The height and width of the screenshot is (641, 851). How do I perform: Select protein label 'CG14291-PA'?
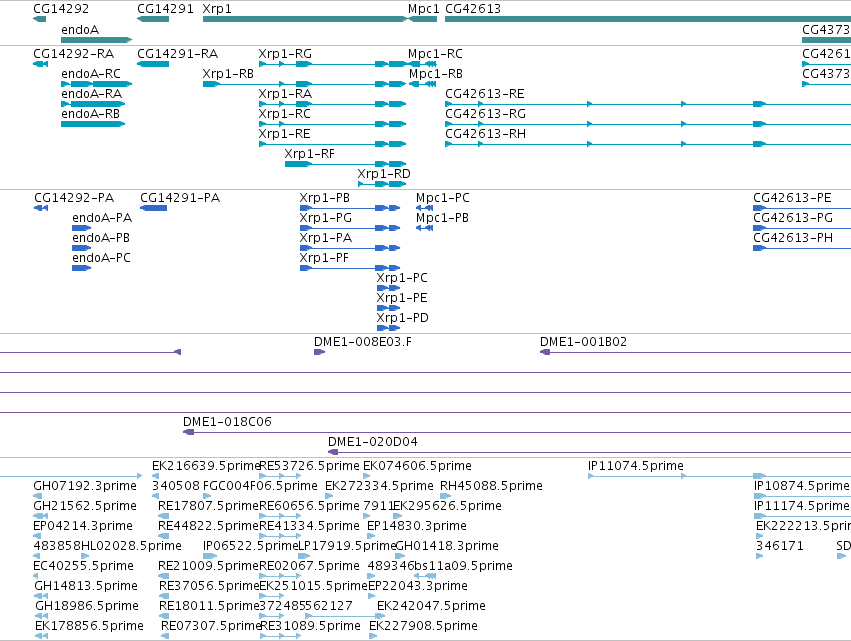point(180,198)
